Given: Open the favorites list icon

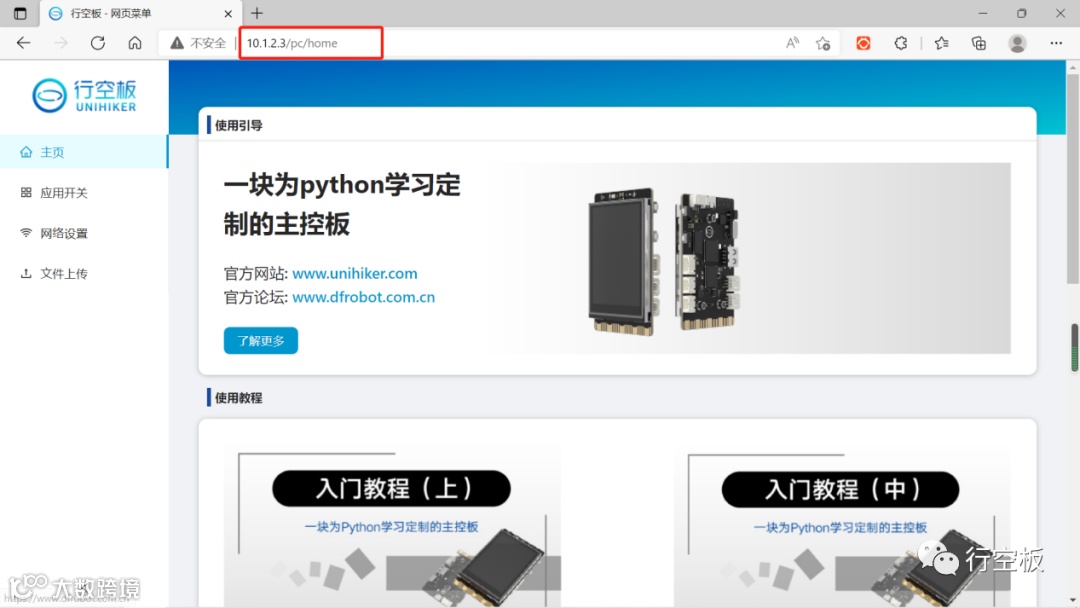Looking at the screenshot, I should [942, 43].
